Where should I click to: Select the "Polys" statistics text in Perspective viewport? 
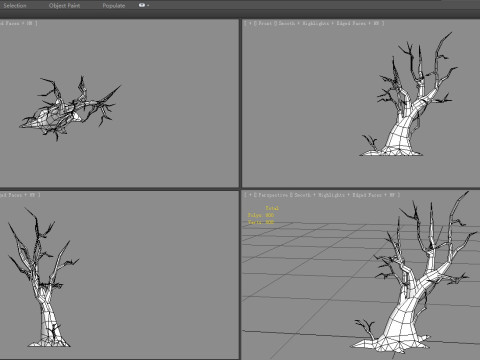(261, 215)
